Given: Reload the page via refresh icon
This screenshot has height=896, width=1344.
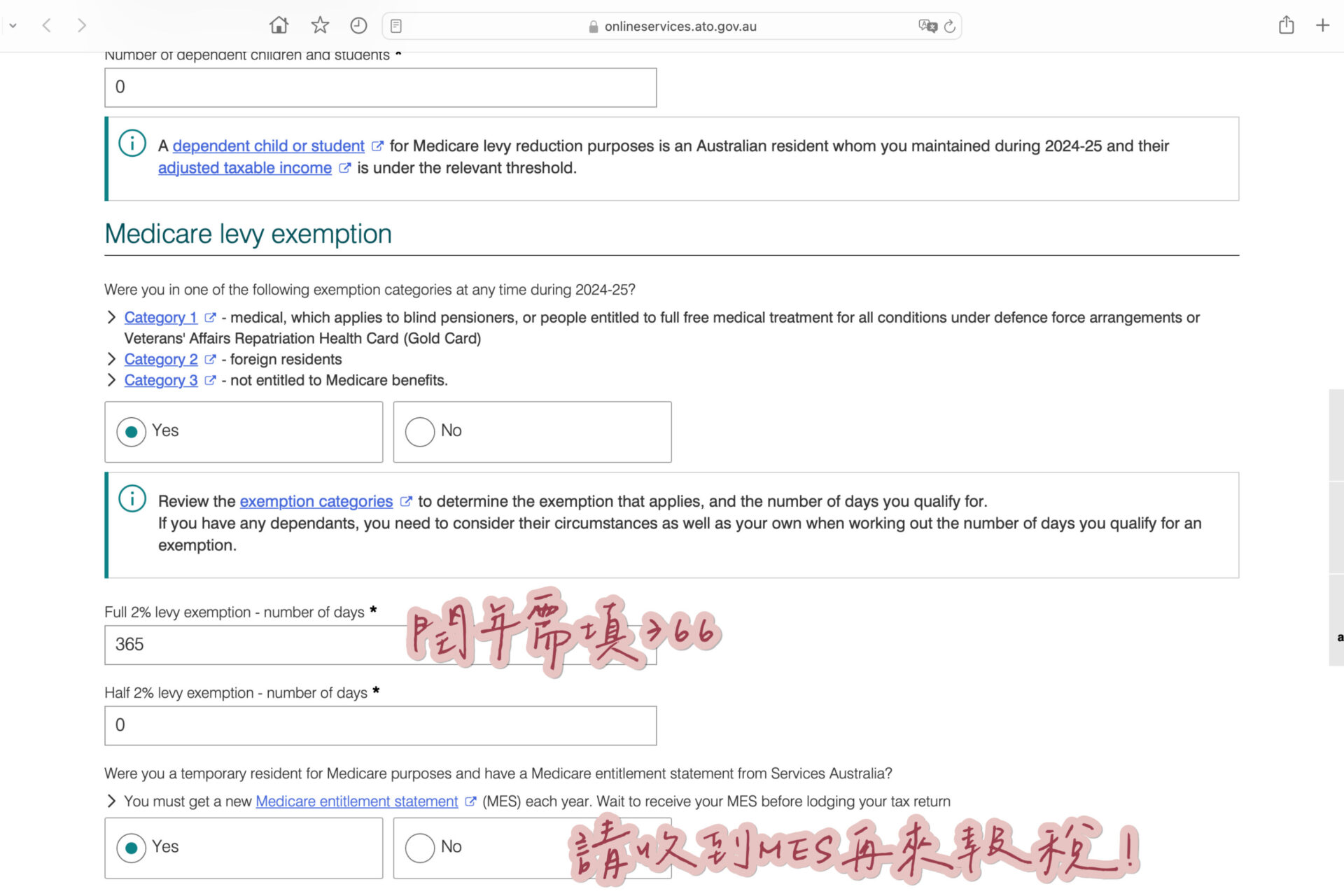Looking at the screenshot, I should [950, 26].
